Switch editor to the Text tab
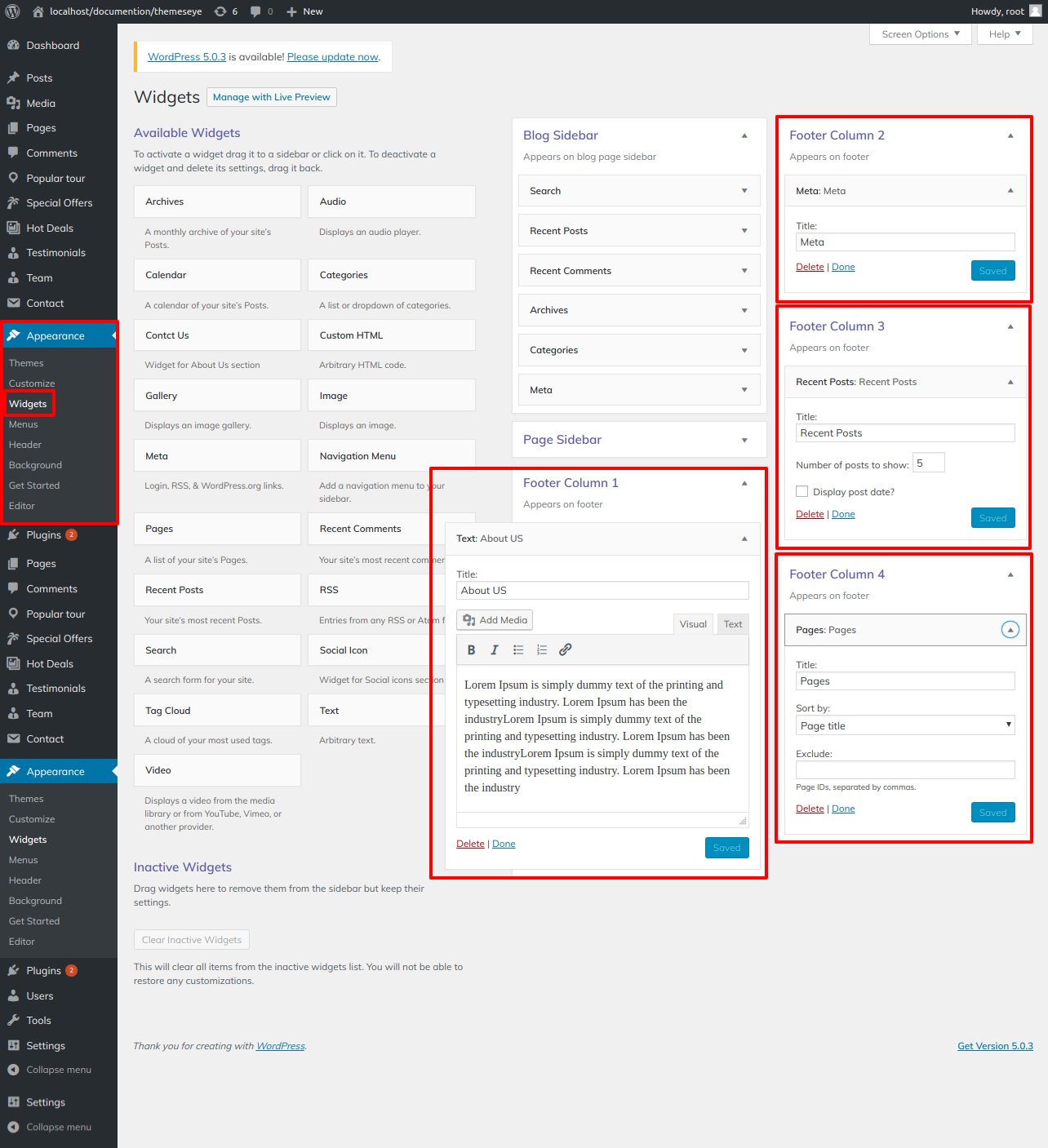 pyautogui.click(x=733, y=624)
